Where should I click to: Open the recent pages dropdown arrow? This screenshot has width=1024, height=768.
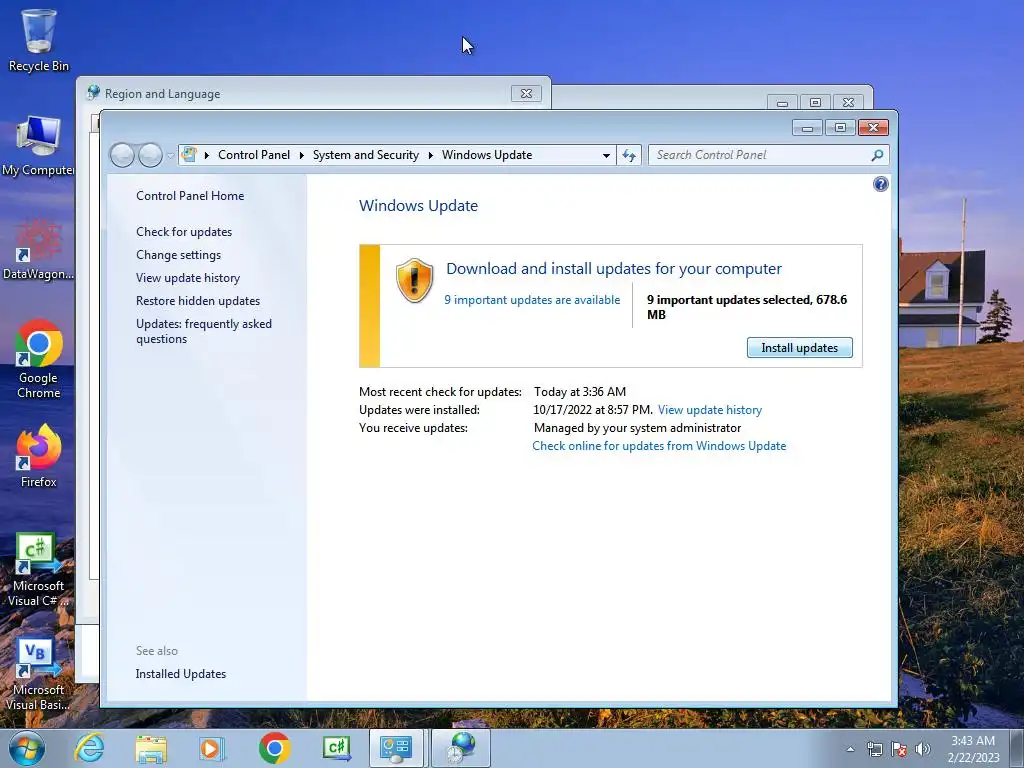(x=170, y=155)
